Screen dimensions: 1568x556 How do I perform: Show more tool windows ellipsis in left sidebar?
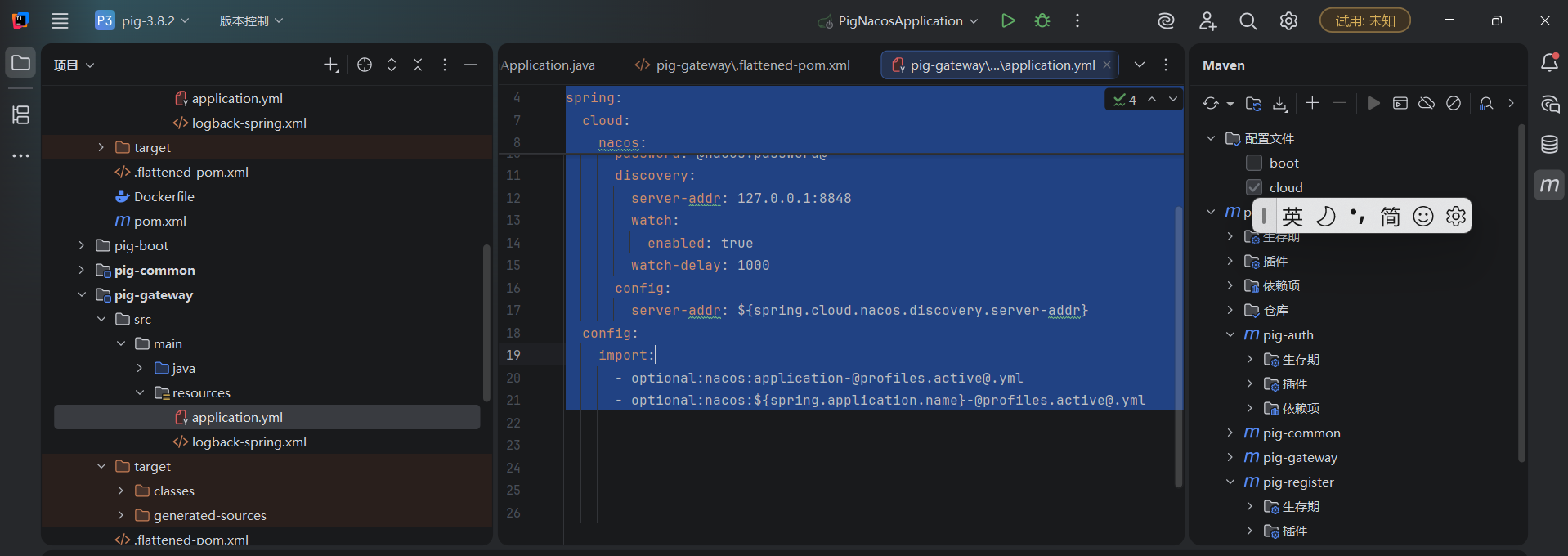click(20, 155)
